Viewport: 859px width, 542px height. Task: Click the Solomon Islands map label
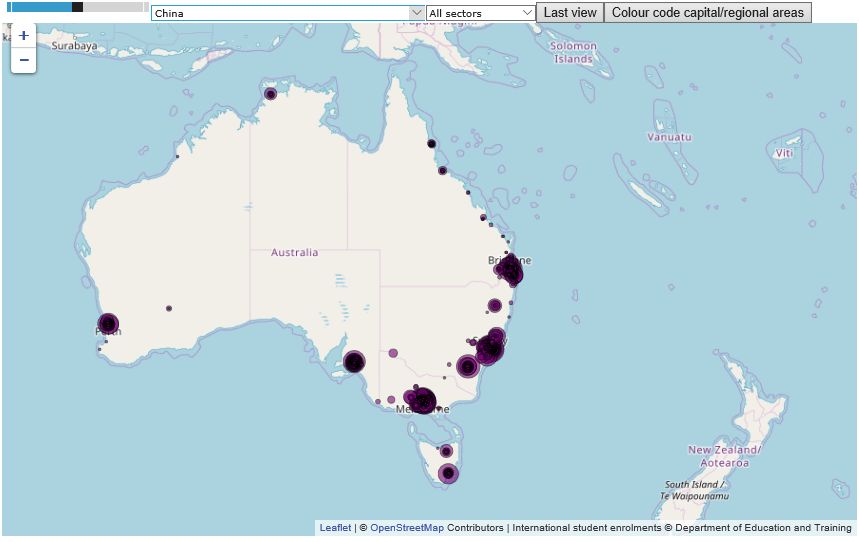tap(574, 53)
